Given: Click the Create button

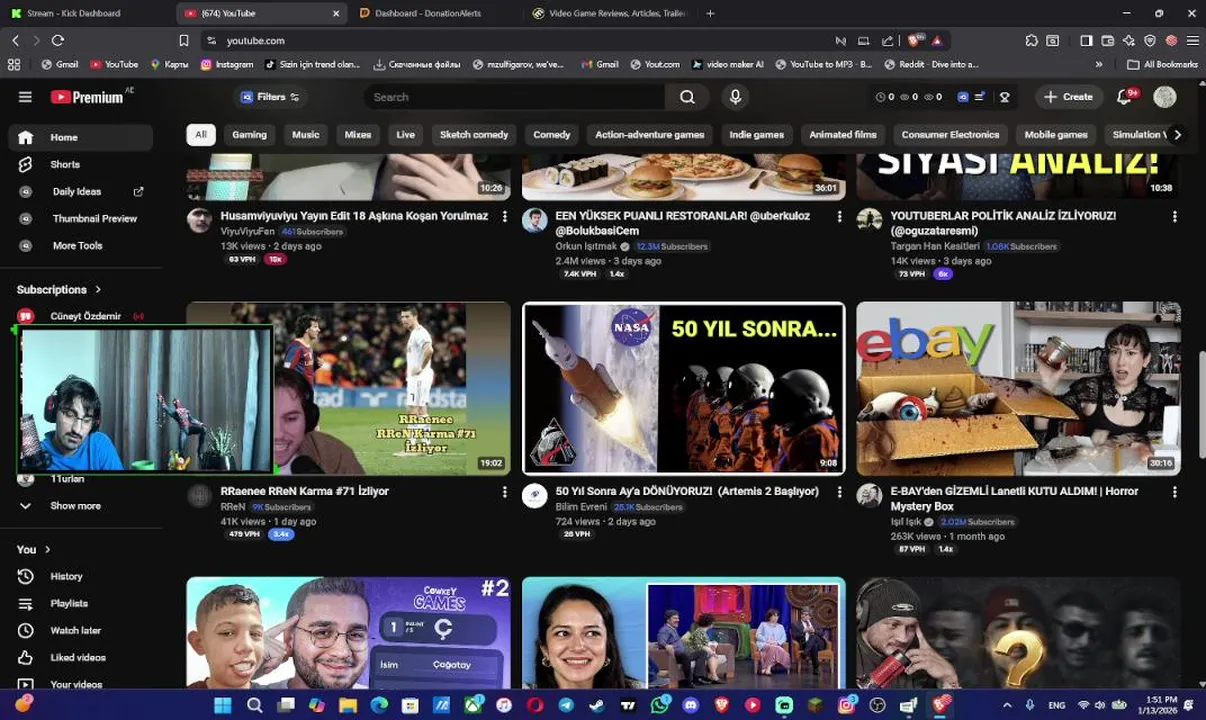Looking at the screenshot, I should tap(1068, 97).
